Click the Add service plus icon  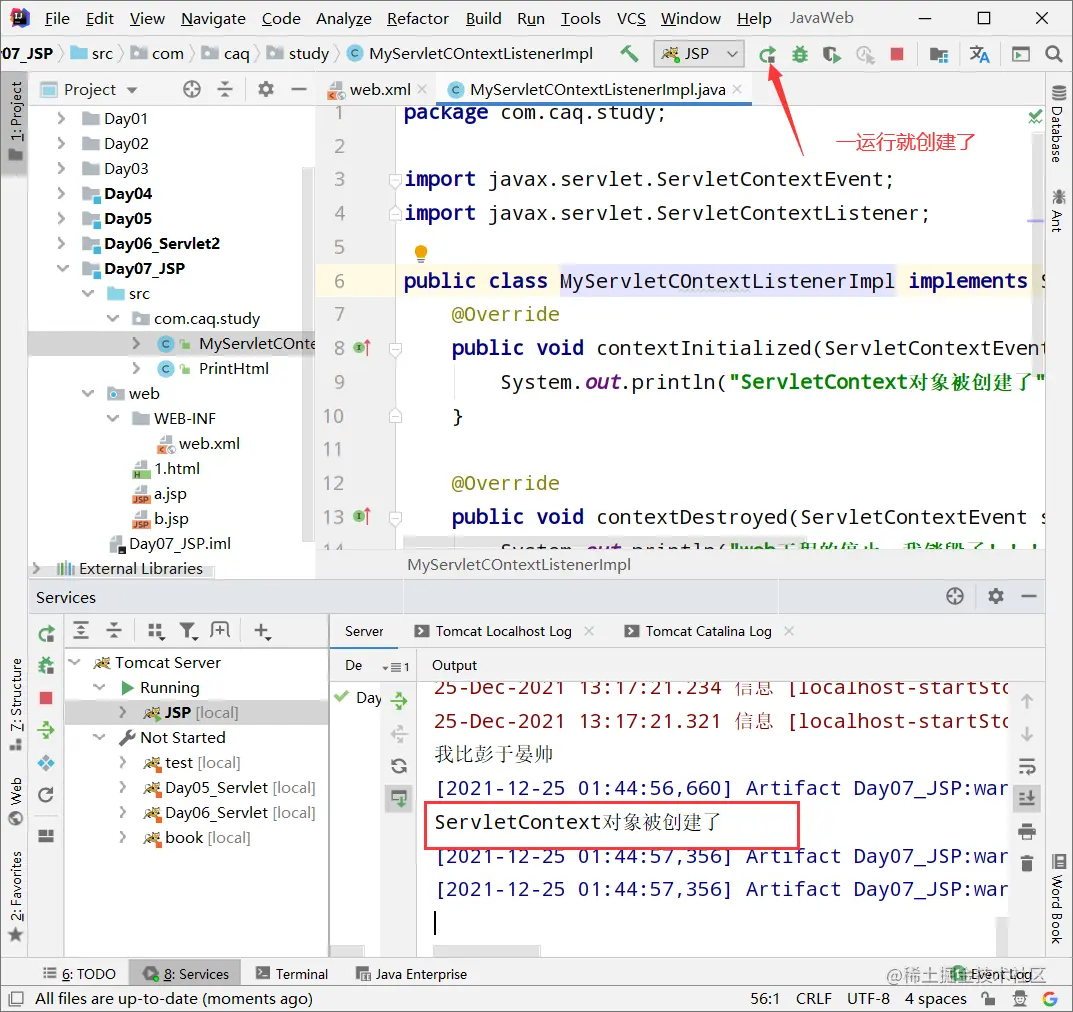coord(262,631)
